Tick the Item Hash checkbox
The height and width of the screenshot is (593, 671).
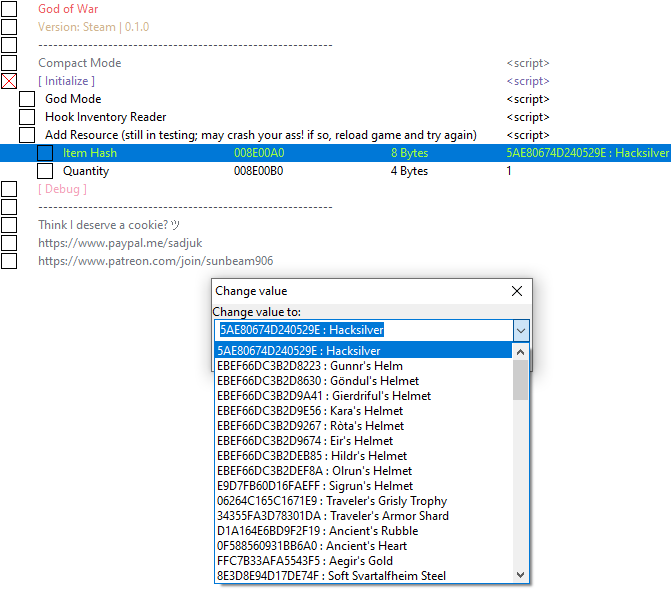pyautogui.click(x=45, y=153)
